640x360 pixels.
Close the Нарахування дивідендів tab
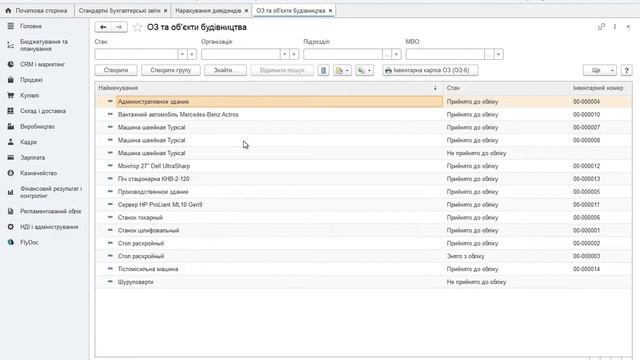[246, 11]
